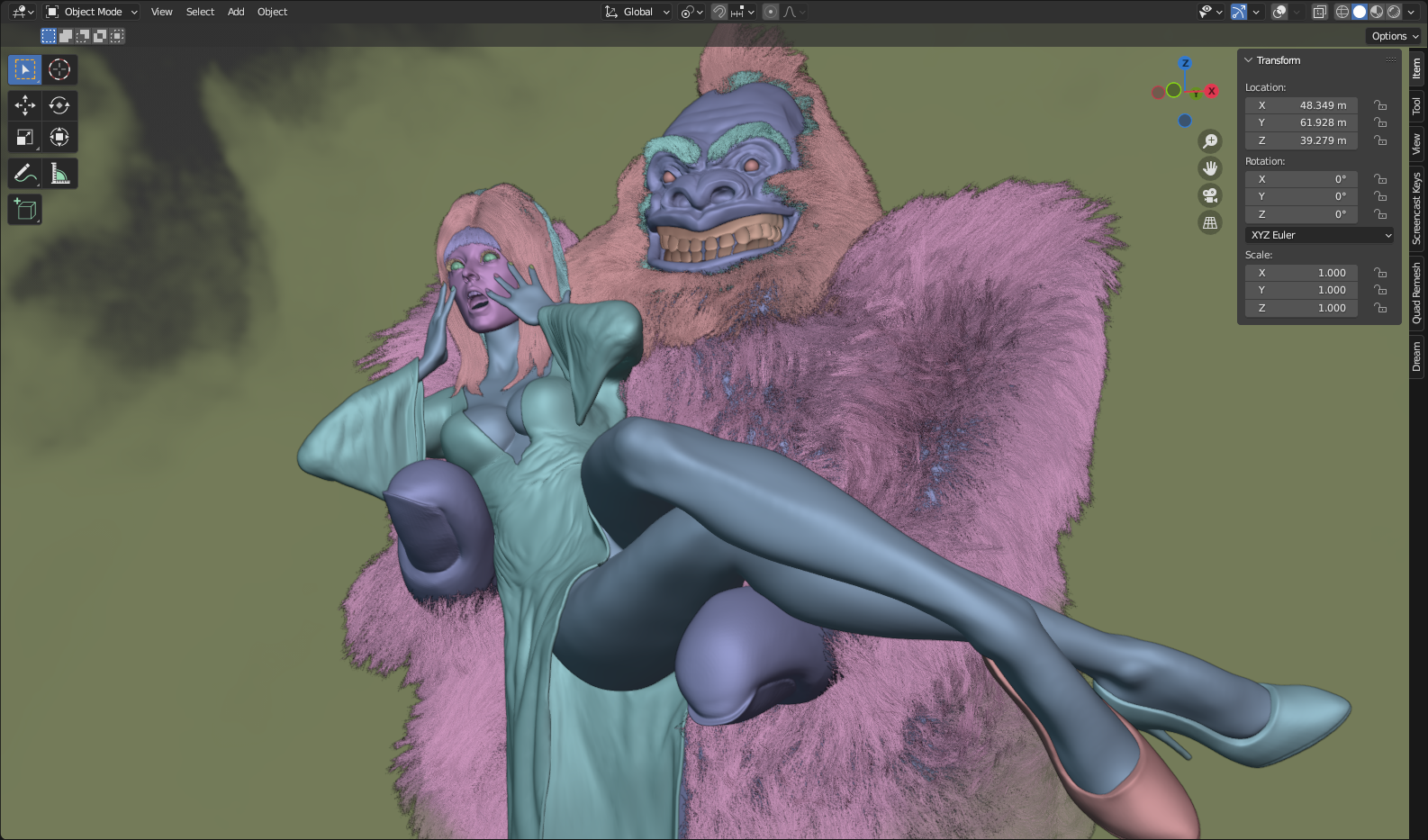This screenshot has height=840, width=1428.
Task: Open the Add menu
Action: click(236, 12)
